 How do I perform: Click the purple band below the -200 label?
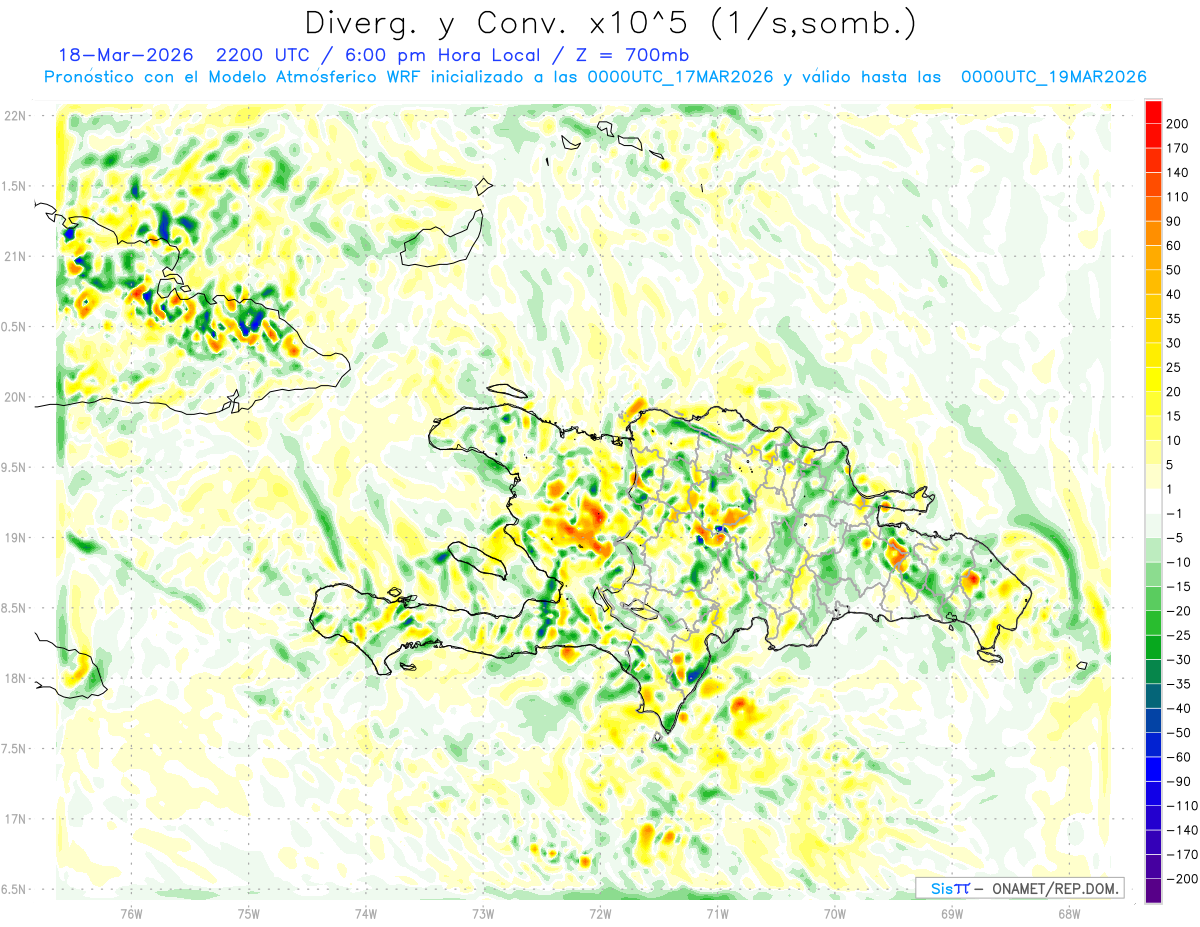1153,890
